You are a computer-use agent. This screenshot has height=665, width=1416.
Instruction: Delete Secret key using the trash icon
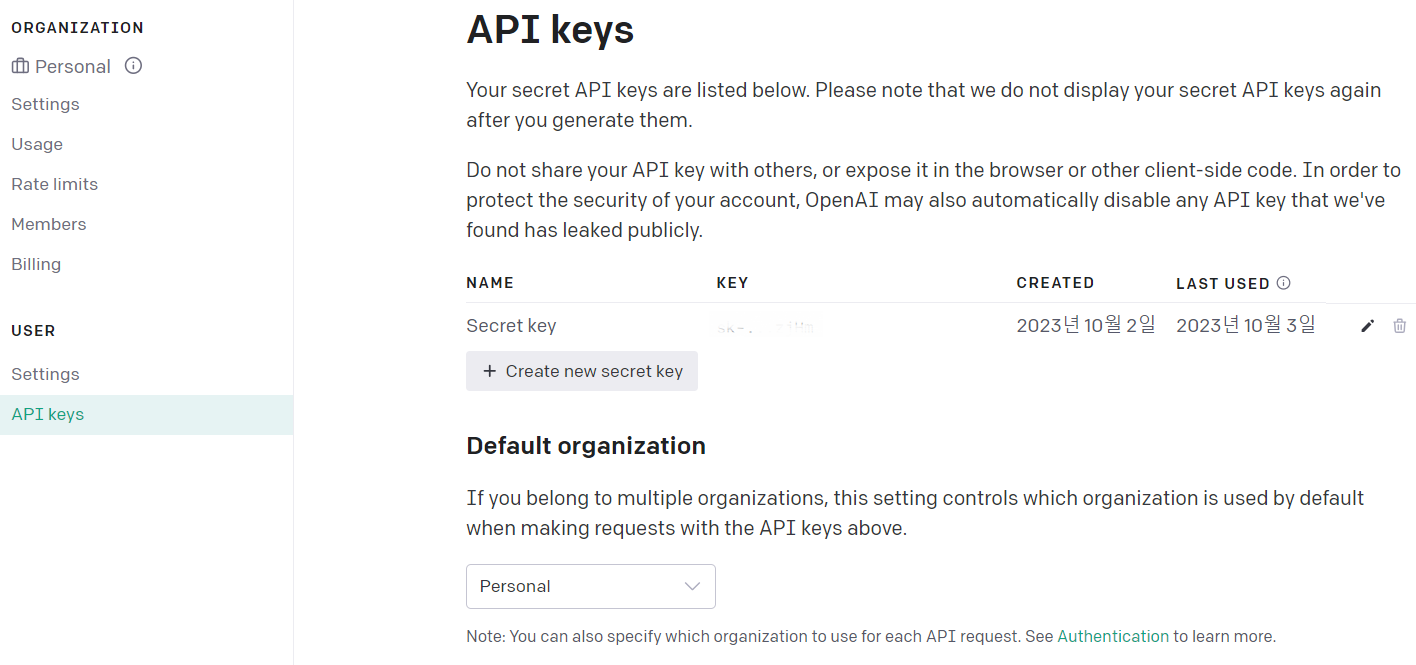tap(1400, 326)
